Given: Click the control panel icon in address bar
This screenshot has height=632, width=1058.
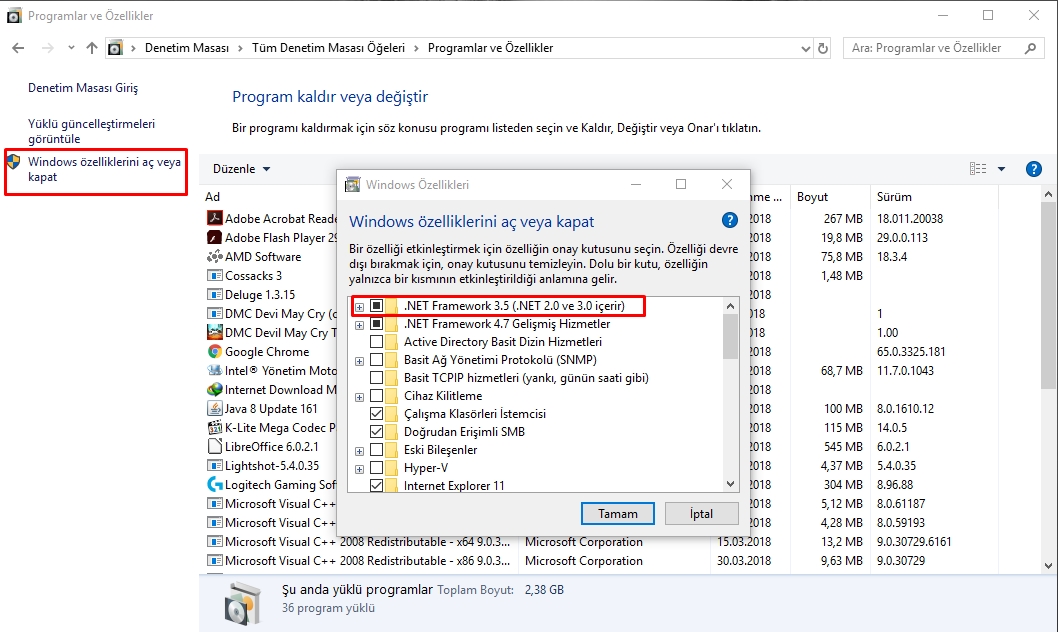Looking at the screenshot, I should coord(115,48).
